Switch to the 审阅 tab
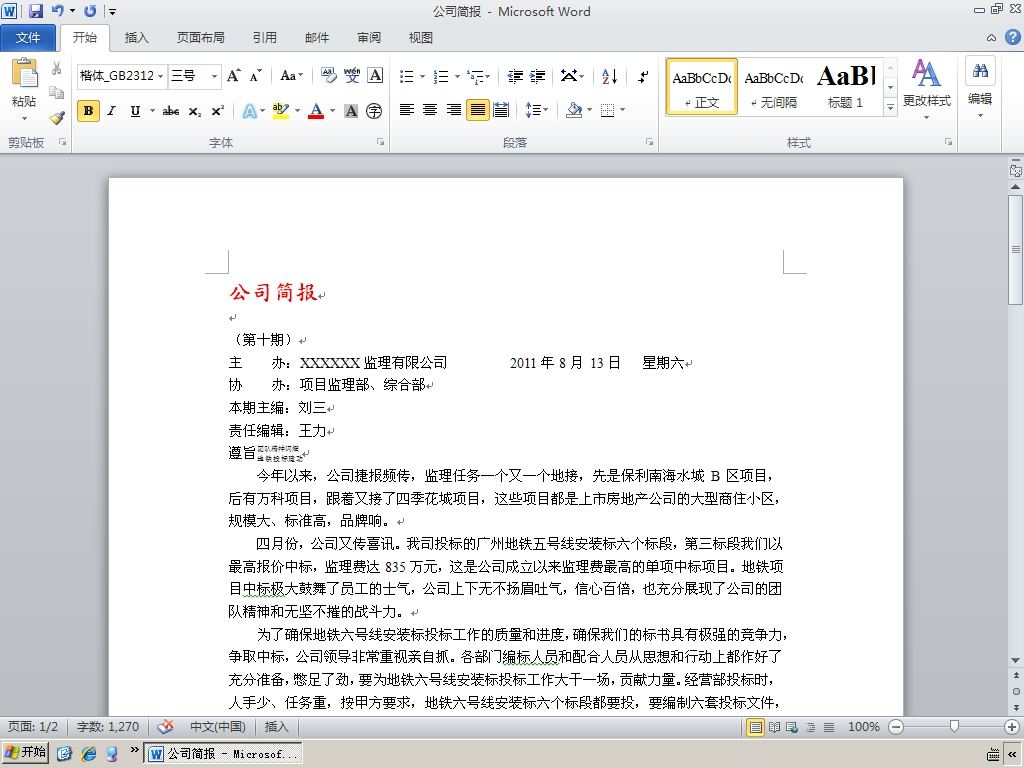1024x768 pixels. click(369, 38)
